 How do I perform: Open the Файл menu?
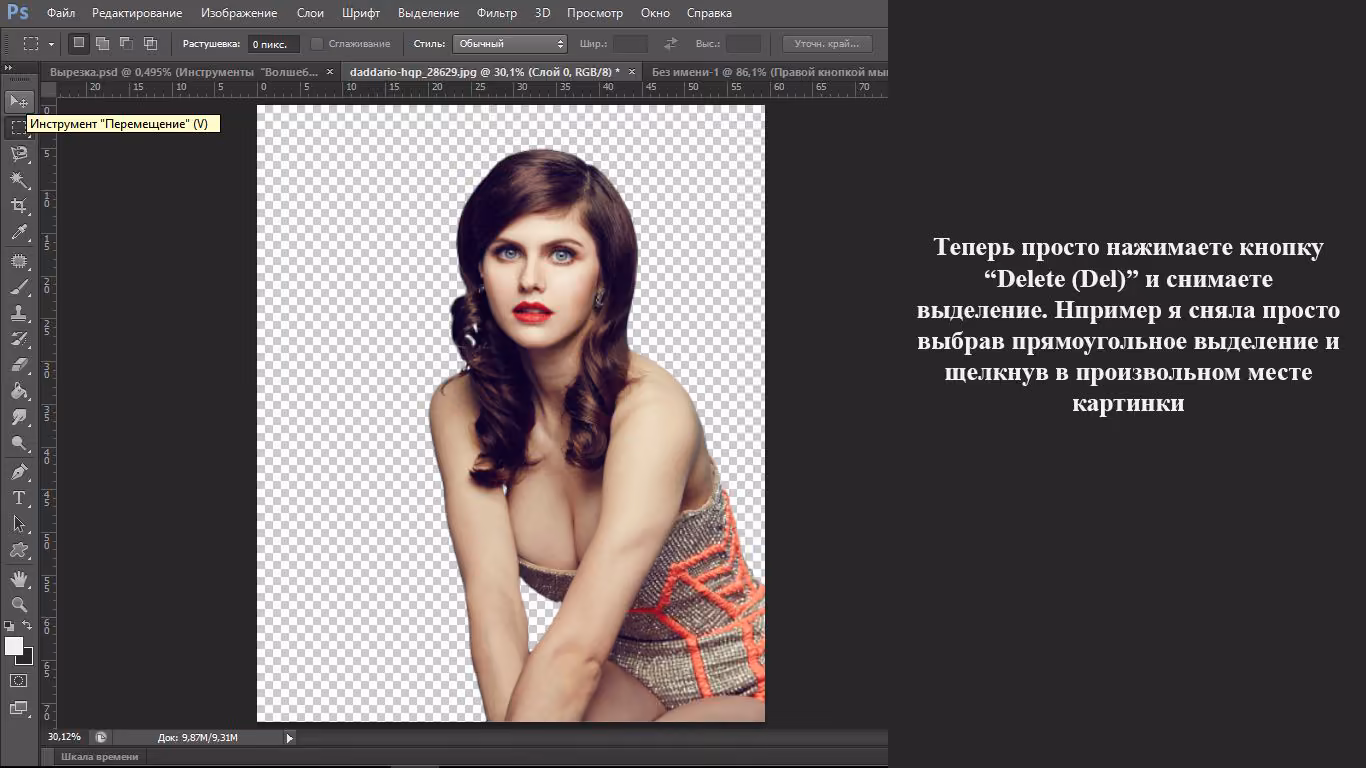(x=60, y=13)
